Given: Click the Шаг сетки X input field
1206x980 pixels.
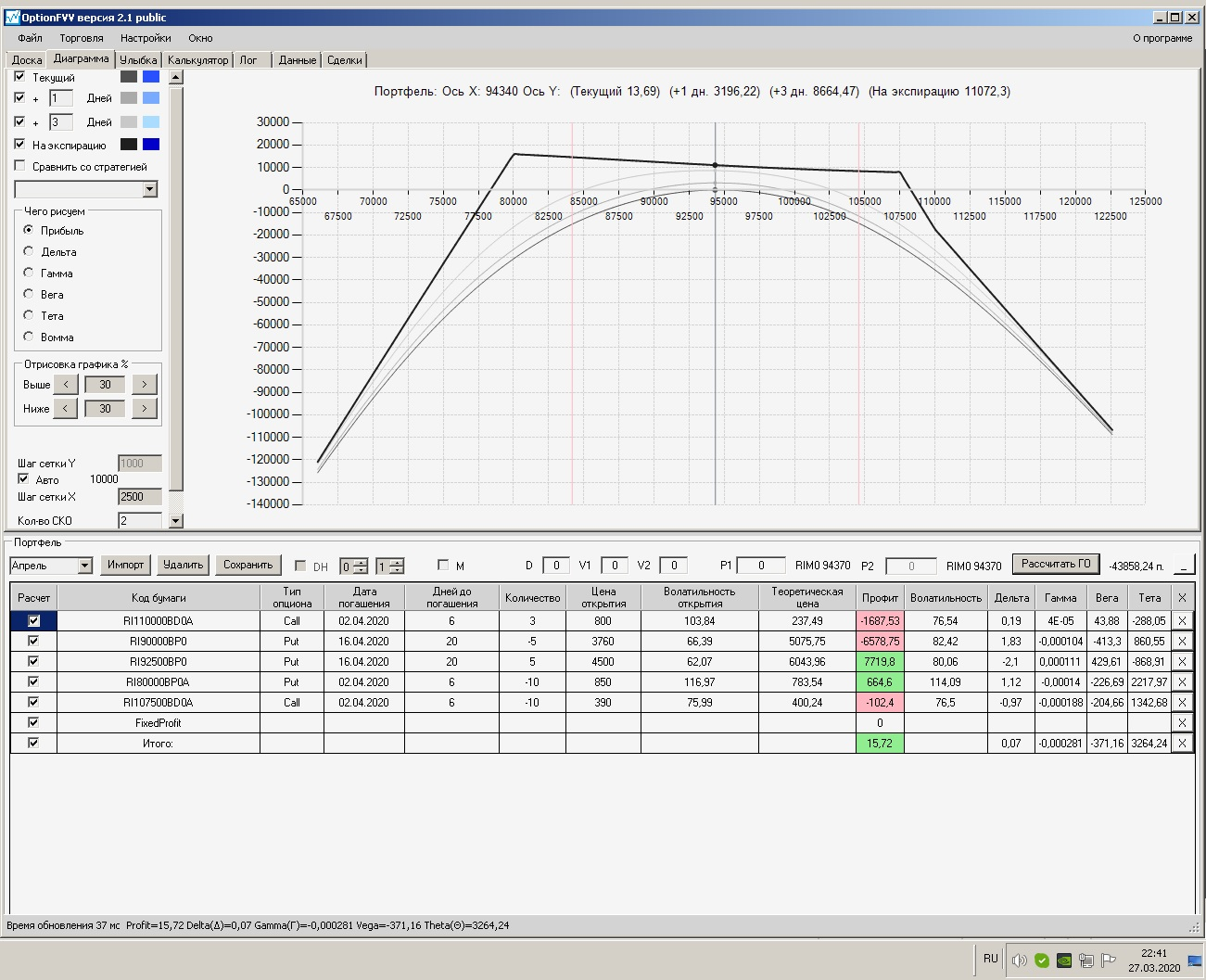Looking at the screenshot, I should coord(140,497).
